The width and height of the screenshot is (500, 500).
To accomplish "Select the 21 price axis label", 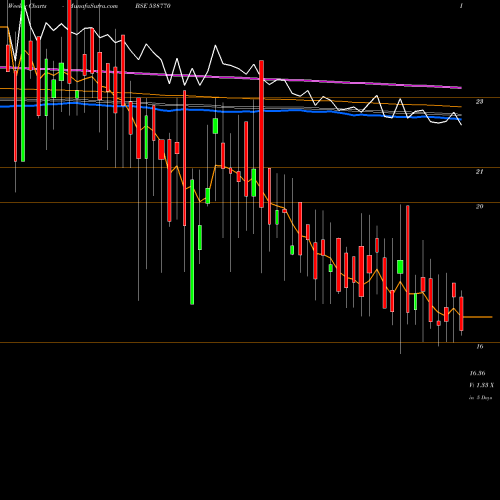I will 479,172.
